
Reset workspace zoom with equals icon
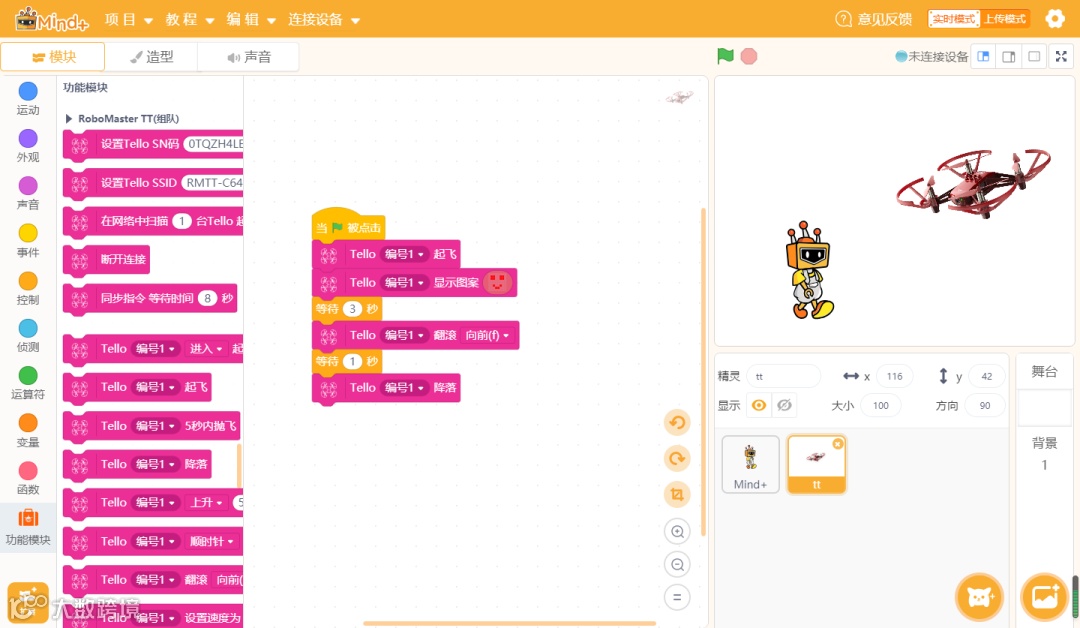tap(677, 597)
